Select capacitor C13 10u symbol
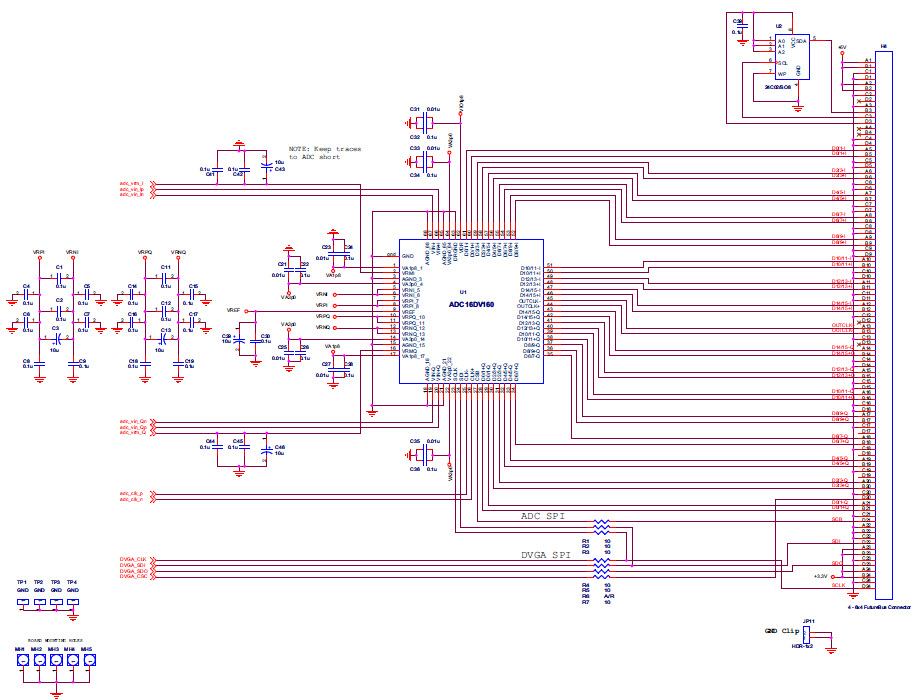915x699 pixels. pyautogui.click(x=162, y=341)
